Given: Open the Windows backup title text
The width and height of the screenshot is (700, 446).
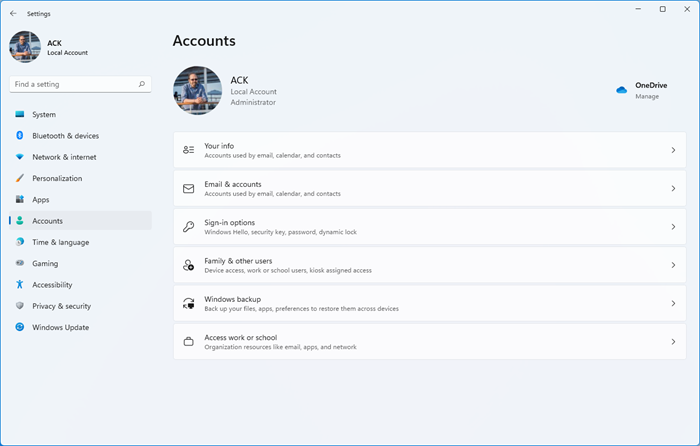Looking at the screenshot, I should (x=233, y=299).
